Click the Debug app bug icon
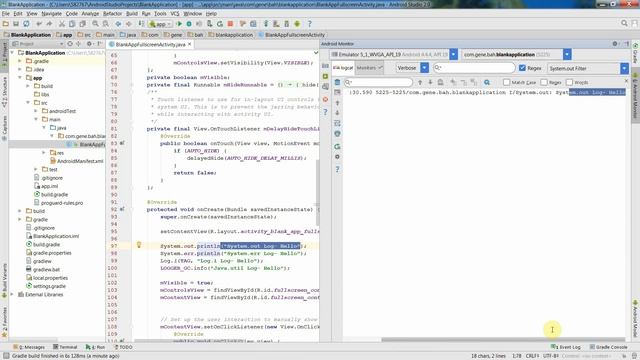The width and height of the screenshot is (640, 360). point(189,24)
